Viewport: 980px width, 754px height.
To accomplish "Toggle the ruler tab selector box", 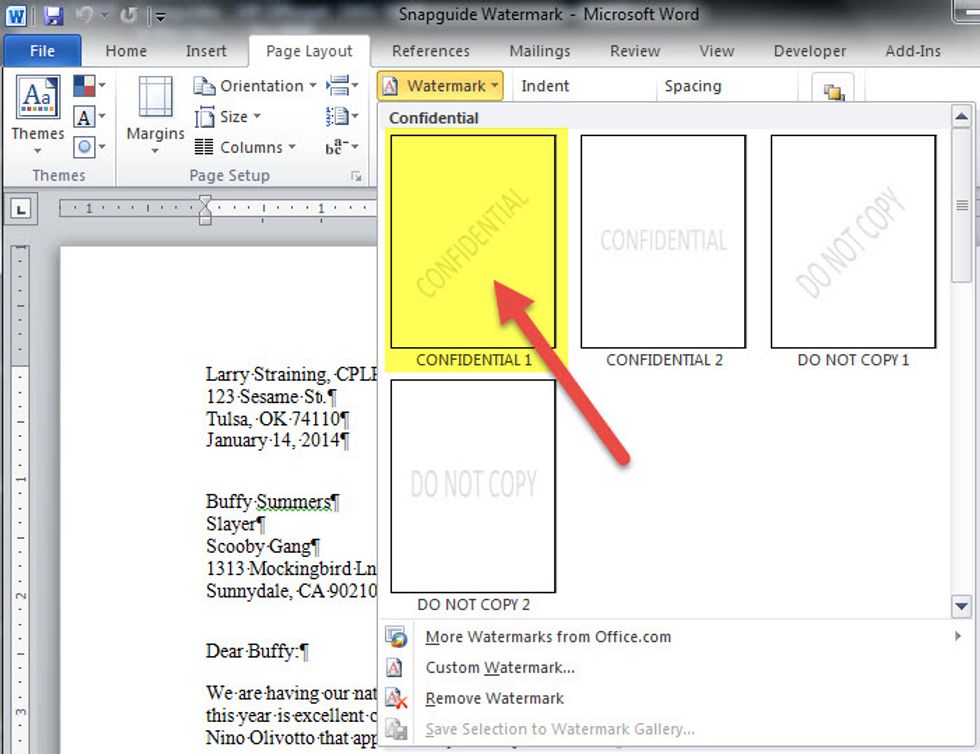I will 22,209.
